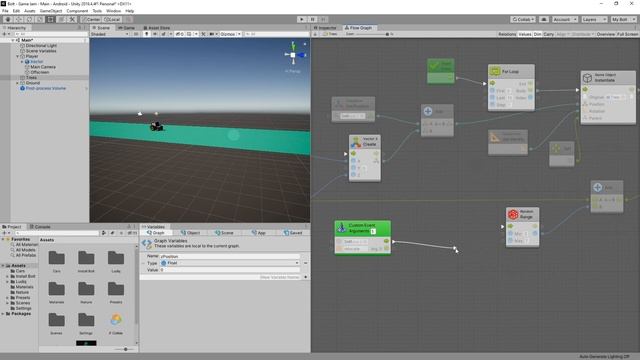Viewport: 640px width, 360px height.
Task: Click the Full Screen button
Action: (x=628, y=34)
